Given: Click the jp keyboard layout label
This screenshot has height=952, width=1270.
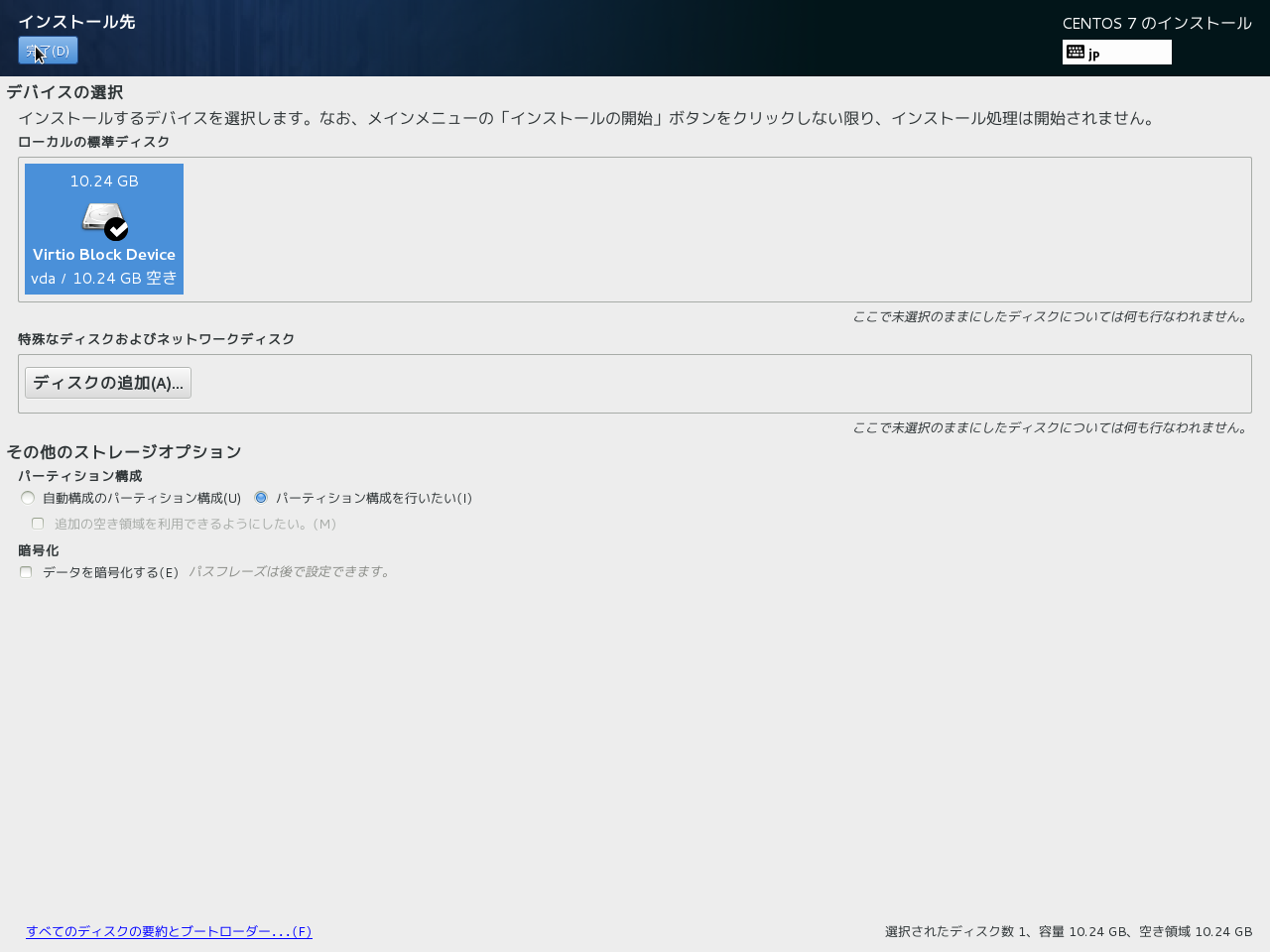Looking at the screenshot, I should [x=1094, y=55].
